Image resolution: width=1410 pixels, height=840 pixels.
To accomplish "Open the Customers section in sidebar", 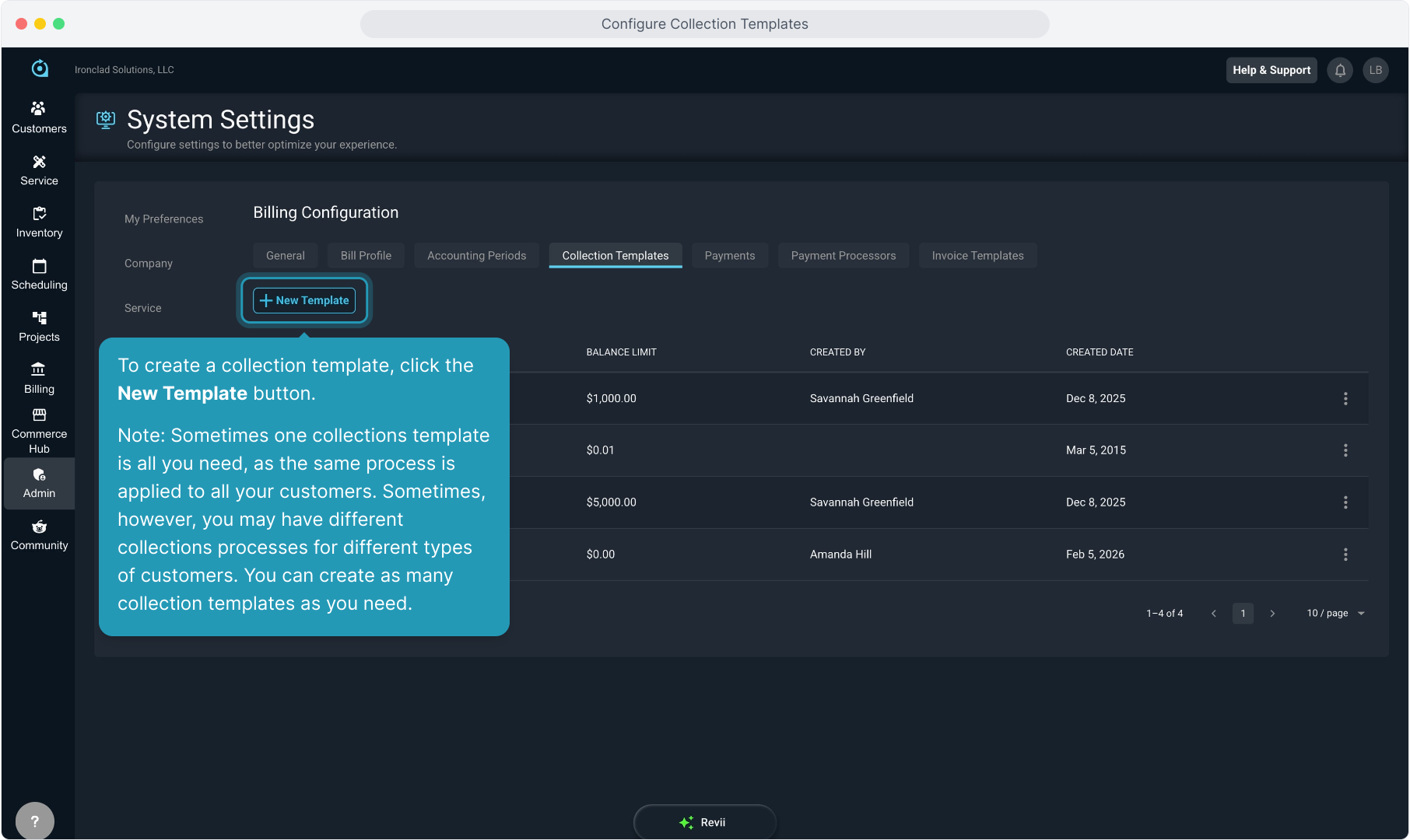I will (x=39, y=117).
